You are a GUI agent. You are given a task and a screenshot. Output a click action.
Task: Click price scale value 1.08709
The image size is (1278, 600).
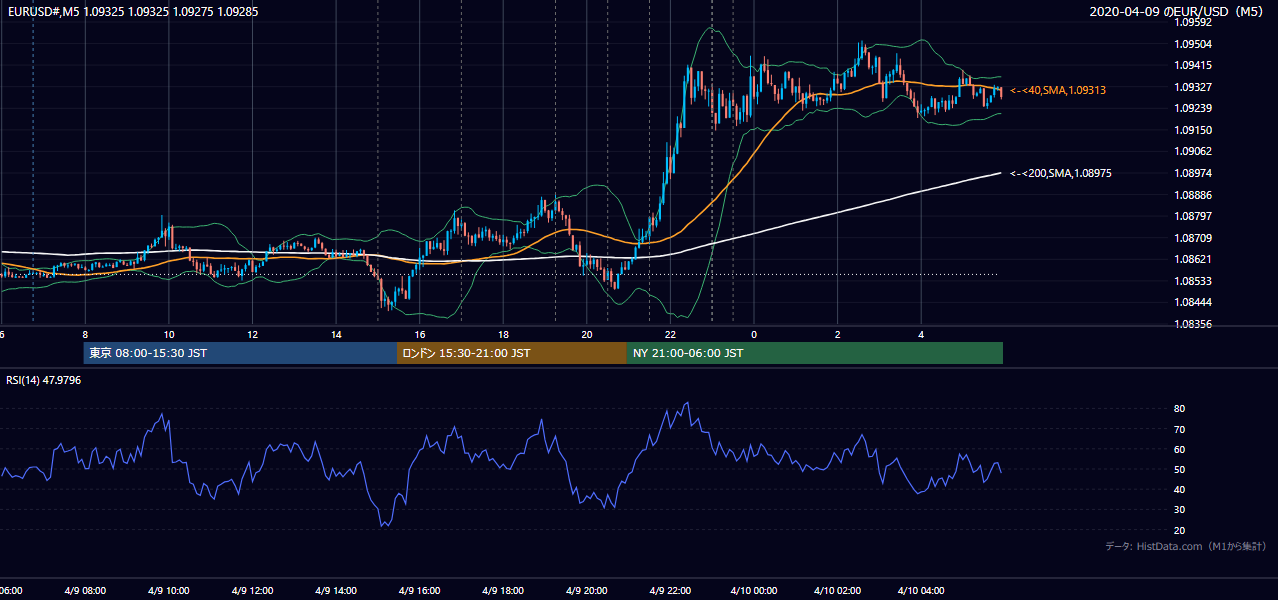[1195, 238]
